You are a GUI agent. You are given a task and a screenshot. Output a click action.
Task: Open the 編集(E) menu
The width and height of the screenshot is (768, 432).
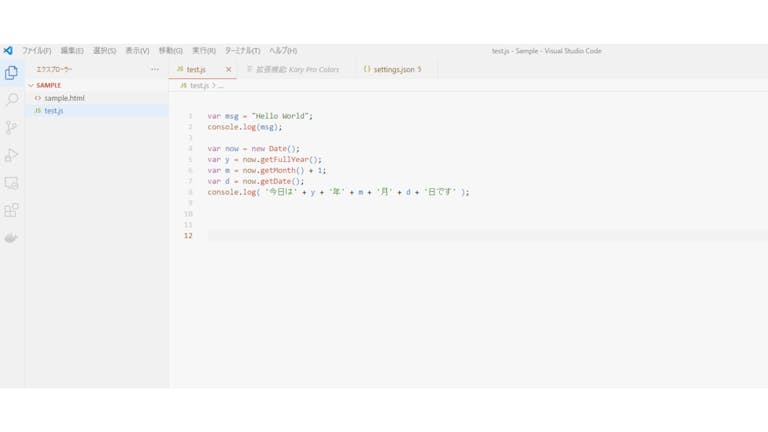click(x=72, y=50)
